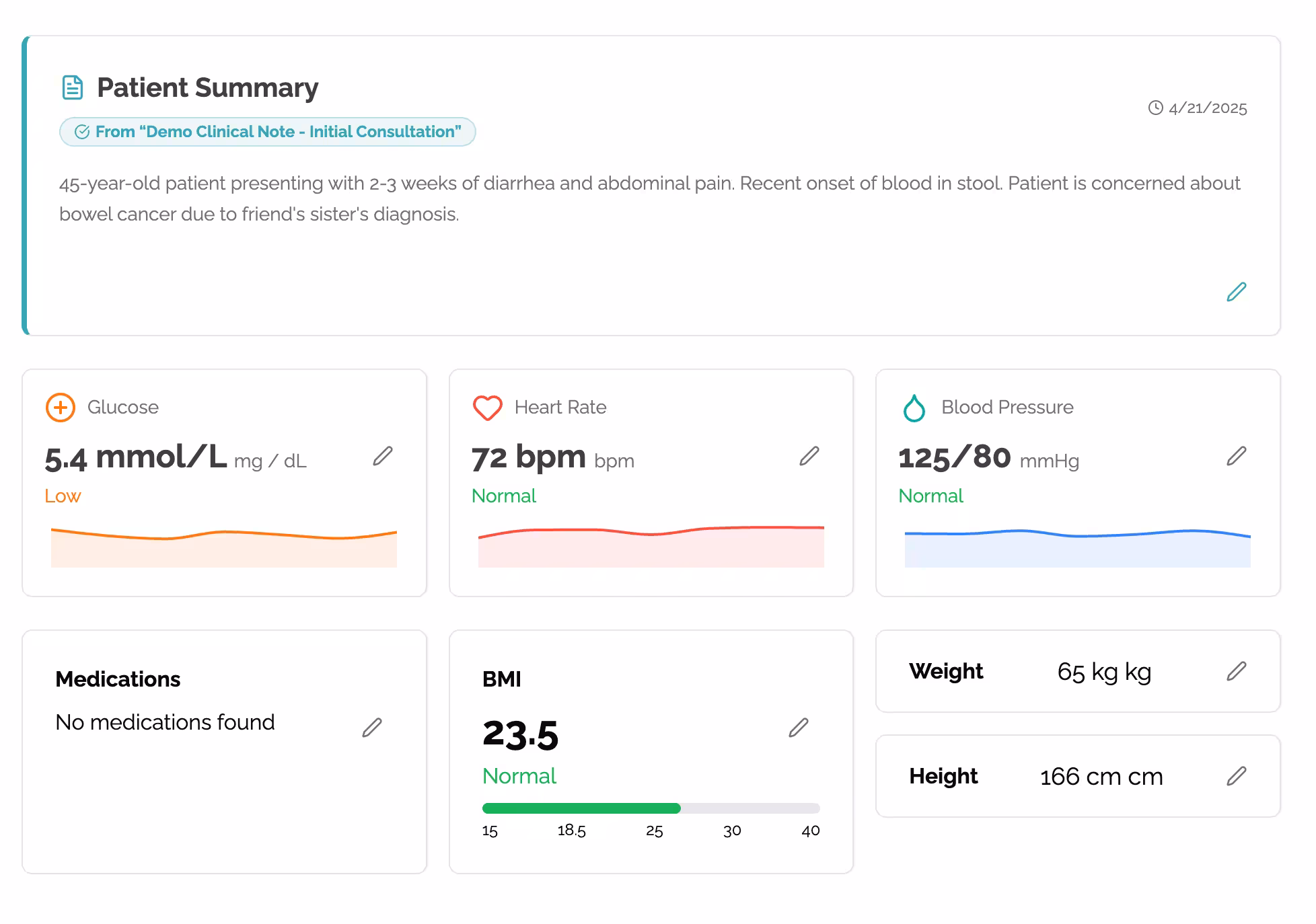Click the Low glucose status

[x=63, y=496]
